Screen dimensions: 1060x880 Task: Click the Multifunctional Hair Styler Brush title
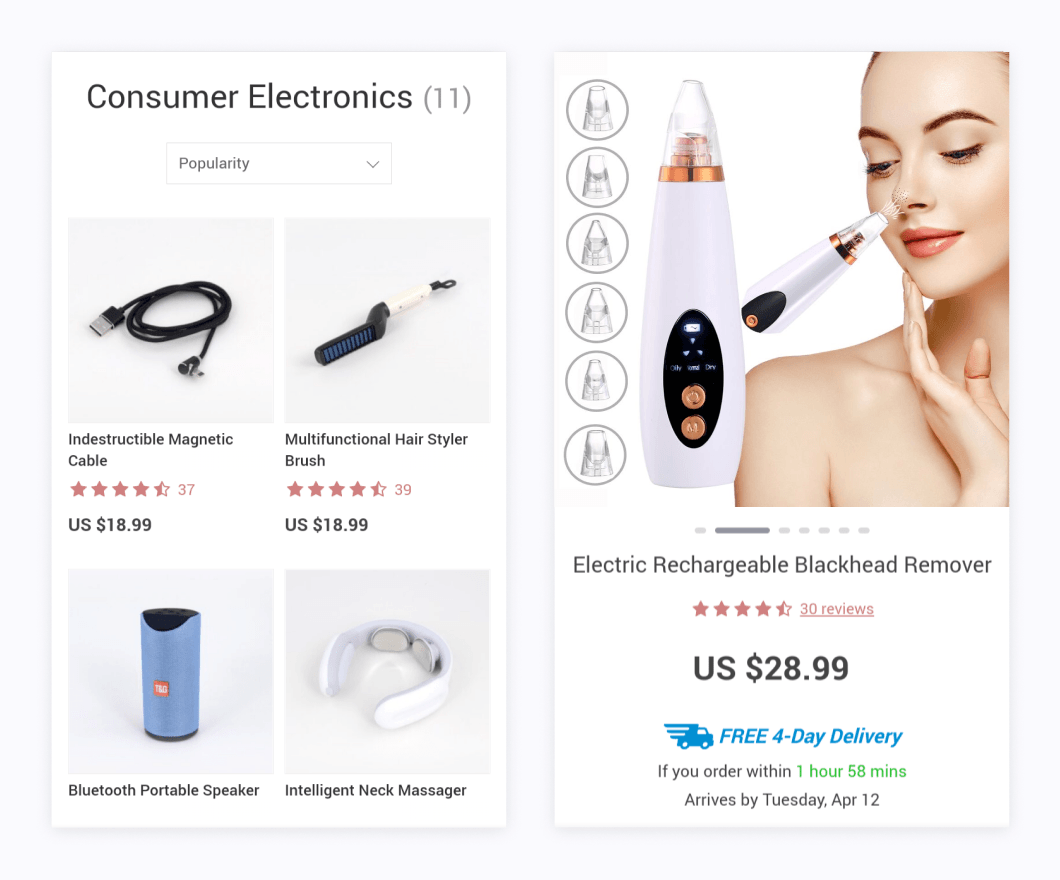point(376,449)
